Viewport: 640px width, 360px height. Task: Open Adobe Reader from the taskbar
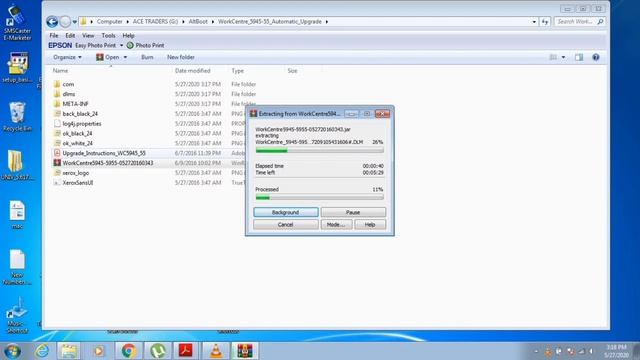click(x=186, y=351)
